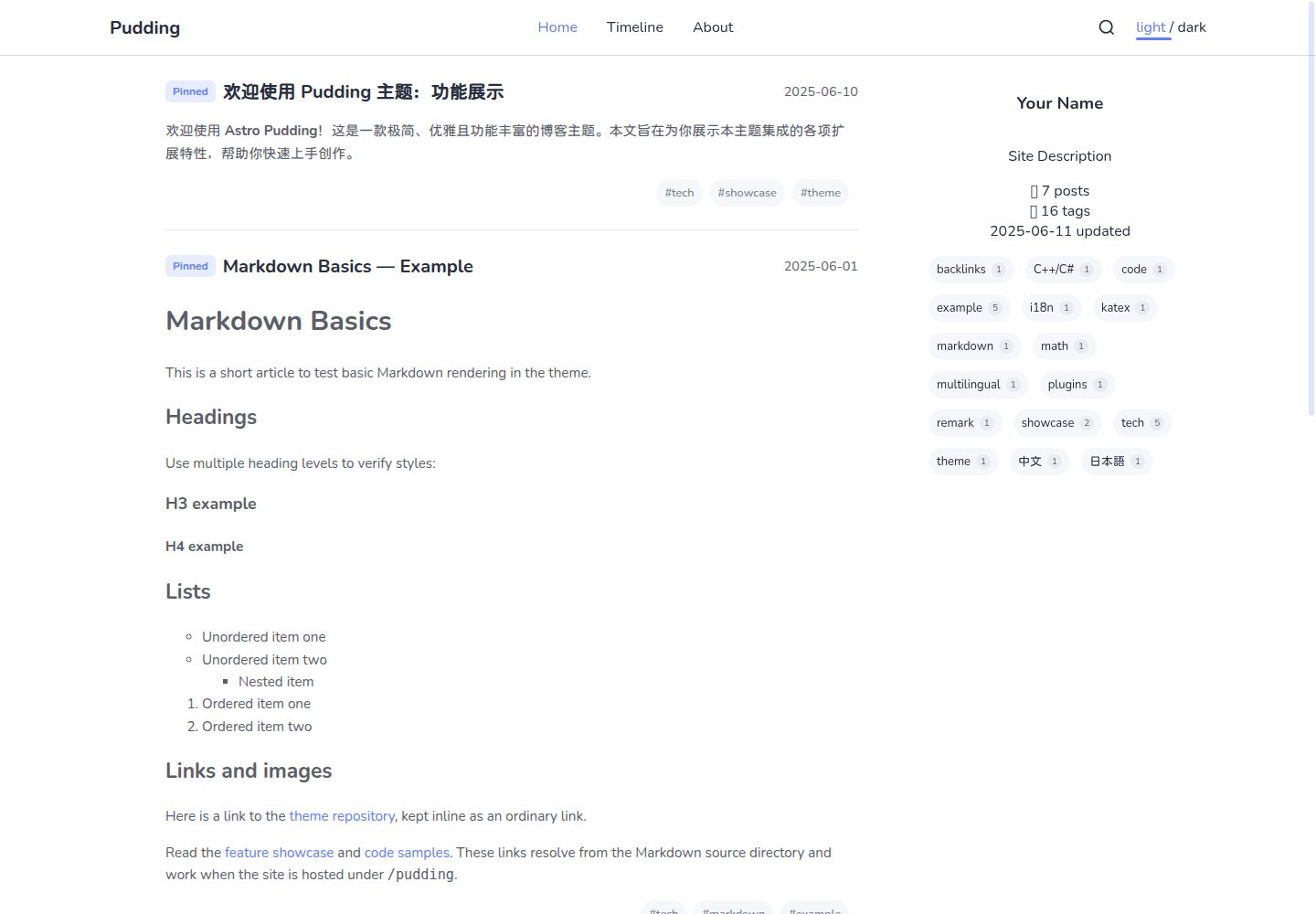Select the #tech tag on first post
1316x914 pixels.
tap(679, 193)
